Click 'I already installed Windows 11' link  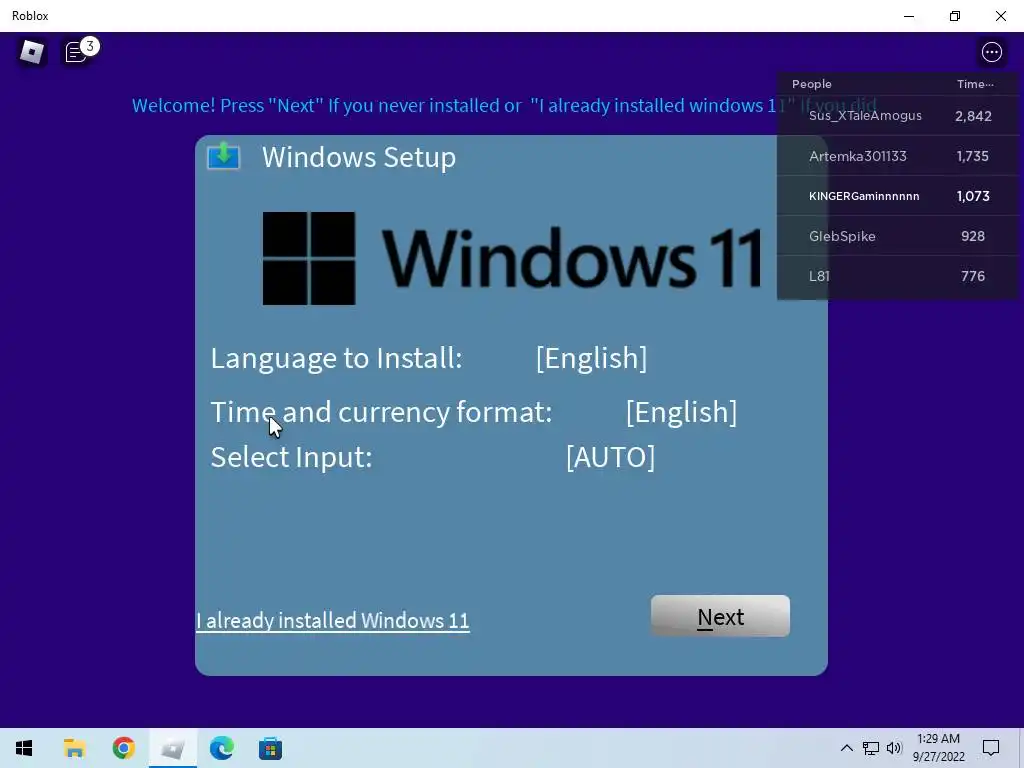332,620
